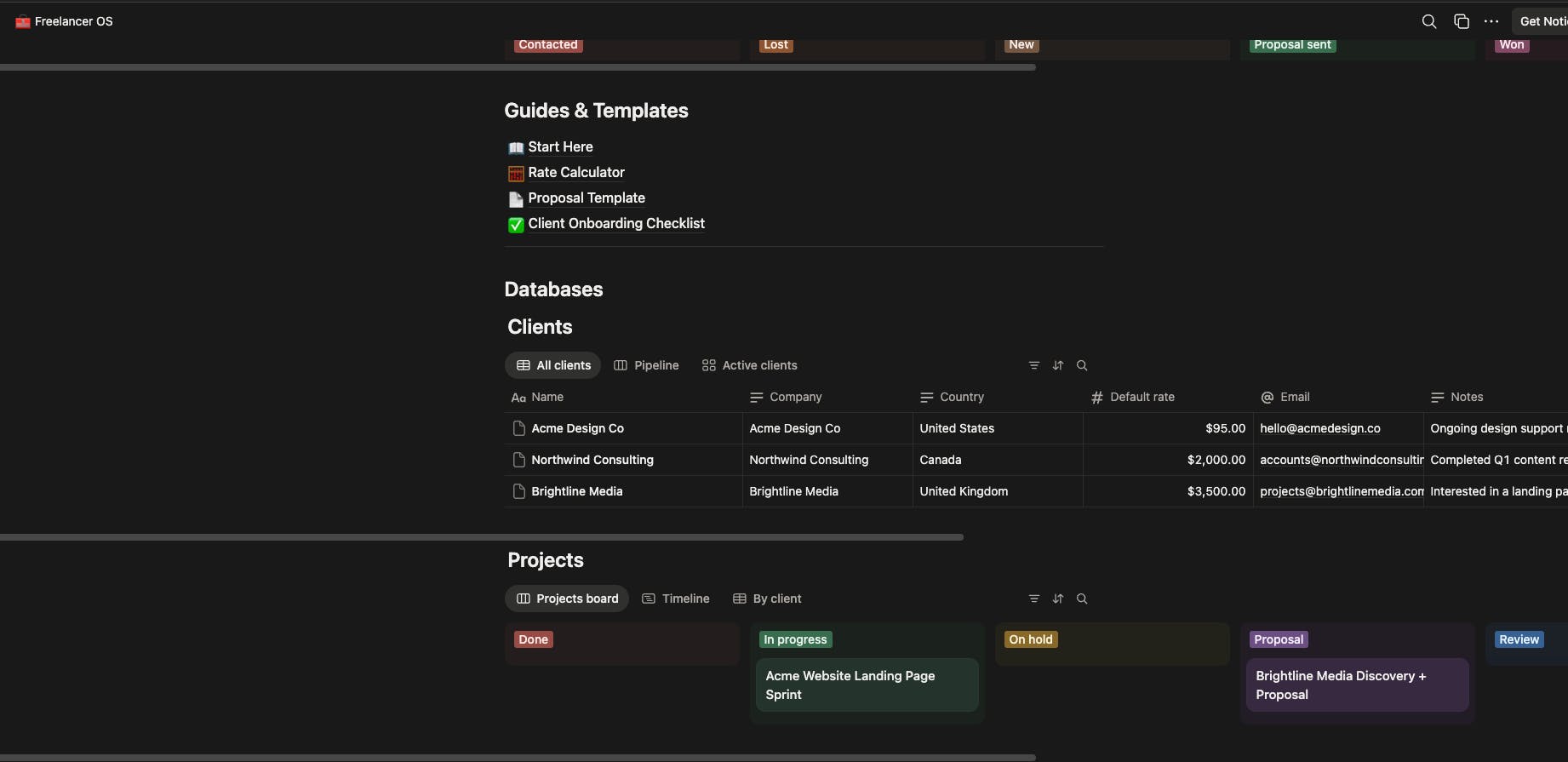Click the Freelancer OS page title

coord(73,21)
